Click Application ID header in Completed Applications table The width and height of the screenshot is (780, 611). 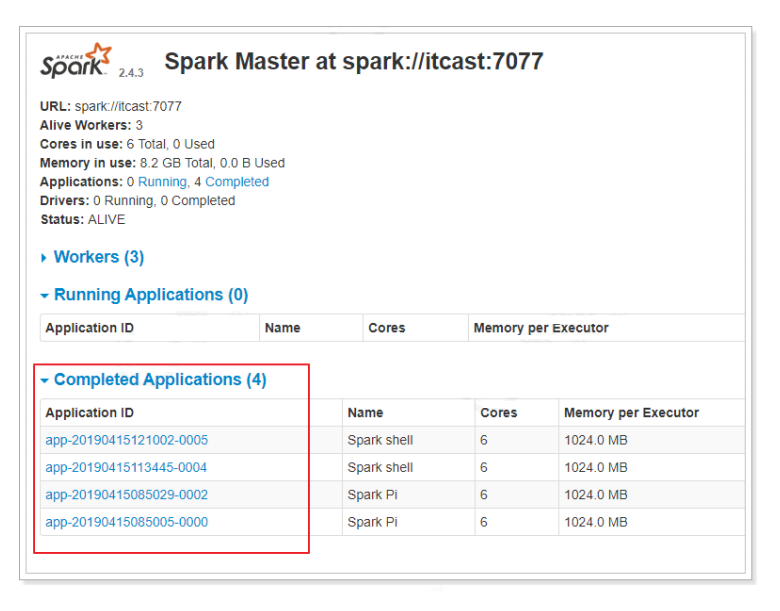point(90,412)
